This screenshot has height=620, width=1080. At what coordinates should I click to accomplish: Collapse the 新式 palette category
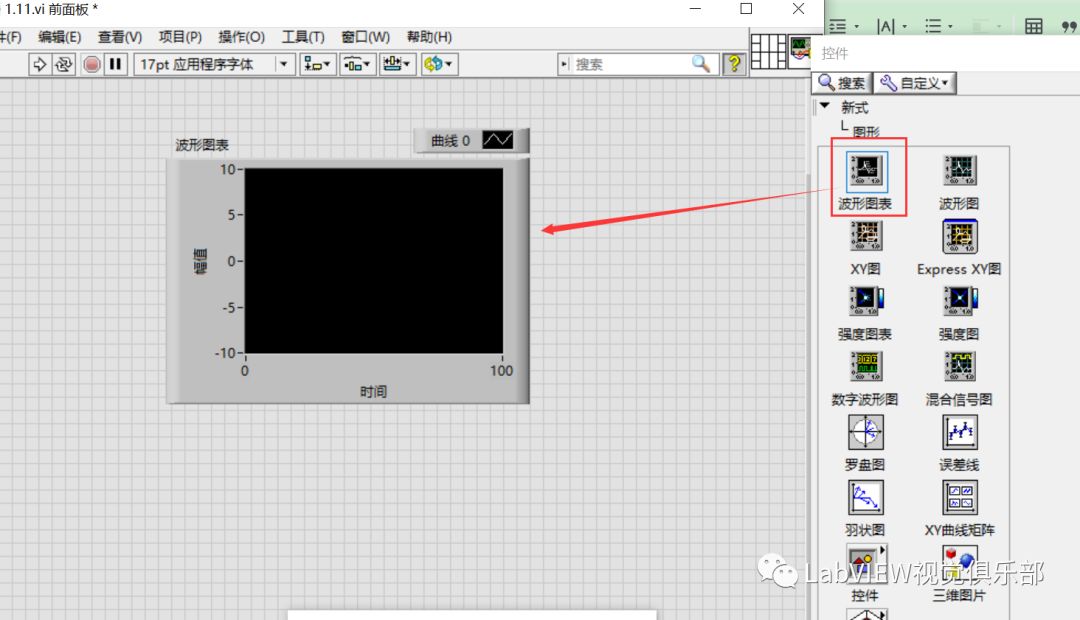(824, 106)
